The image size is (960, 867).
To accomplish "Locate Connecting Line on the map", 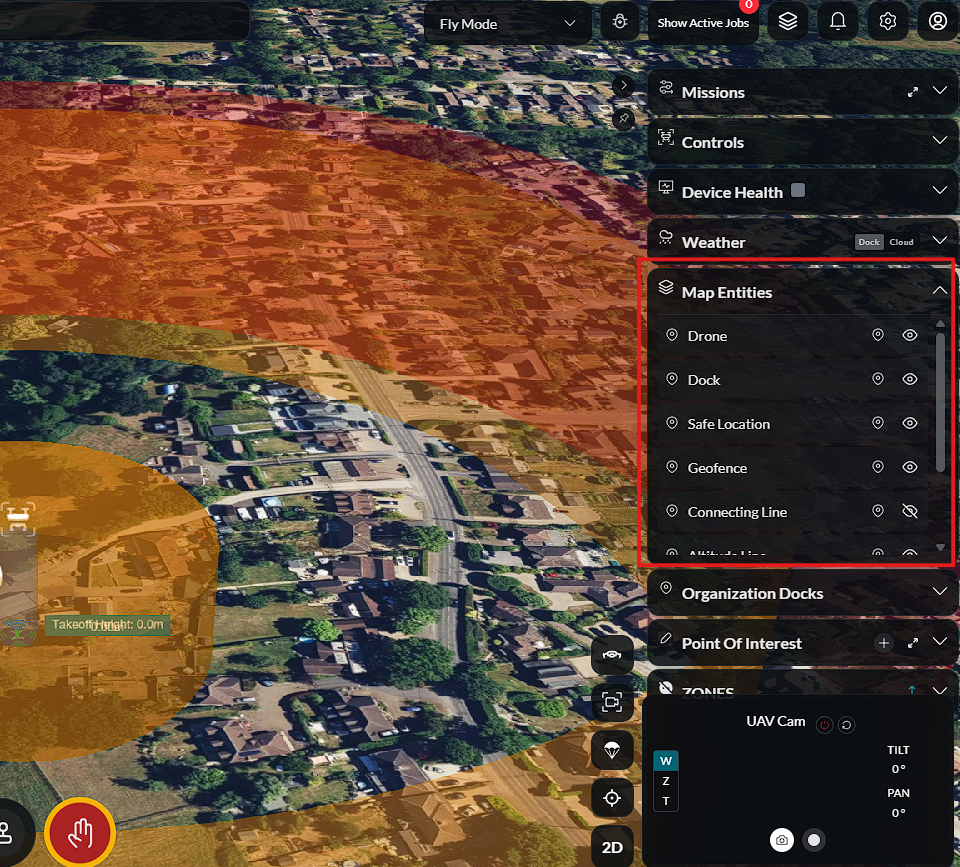I will pyautogui.click(x=877, y=511).
